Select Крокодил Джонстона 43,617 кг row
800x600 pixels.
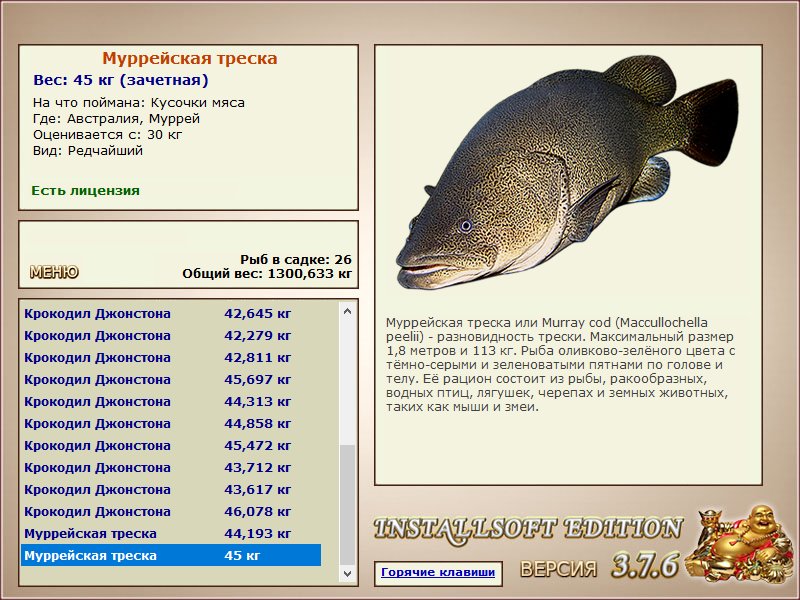[x=171, y=489]
